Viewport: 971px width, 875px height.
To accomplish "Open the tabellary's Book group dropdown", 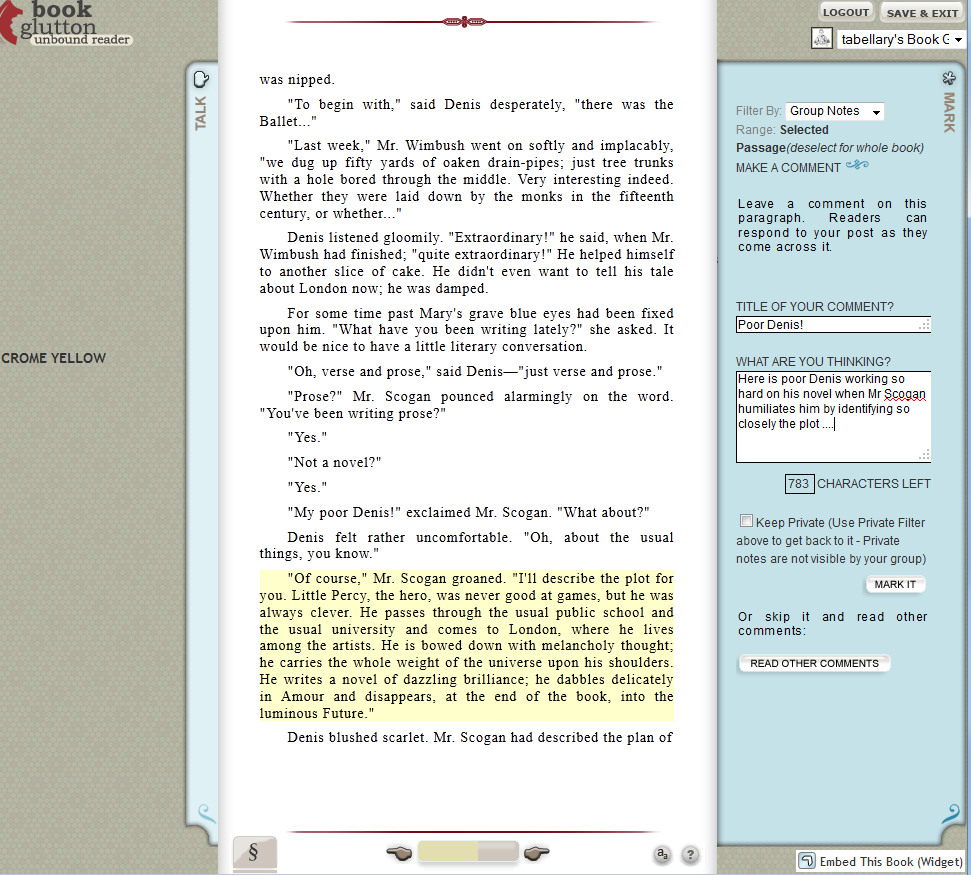I will point(901,39).
